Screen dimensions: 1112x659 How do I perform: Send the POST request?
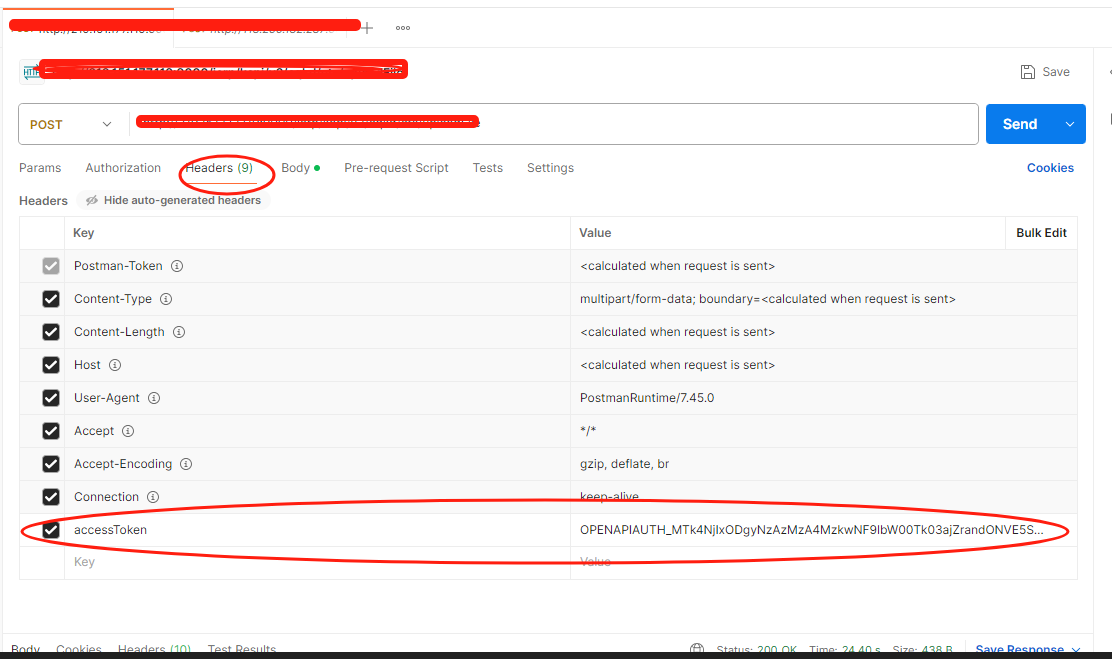(x=1020, y=124)
